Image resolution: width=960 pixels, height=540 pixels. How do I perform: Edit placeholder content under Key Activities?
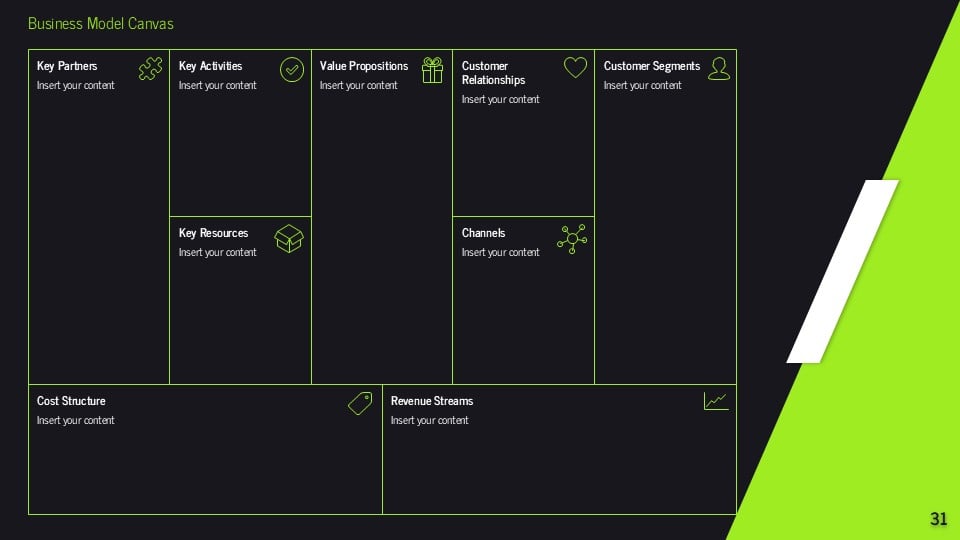[217, 85]
